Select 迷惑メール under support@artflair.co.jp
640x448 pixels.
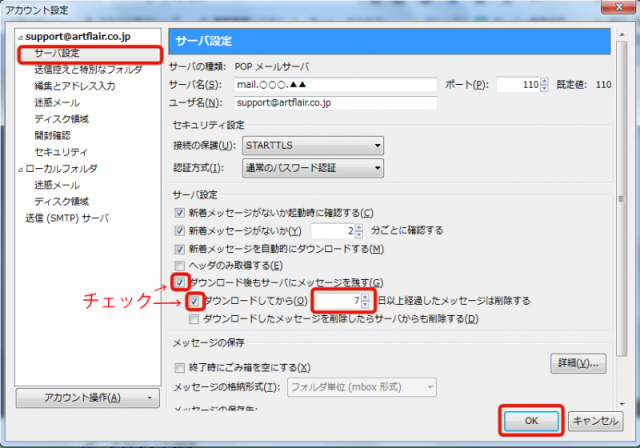coord(57,103)
